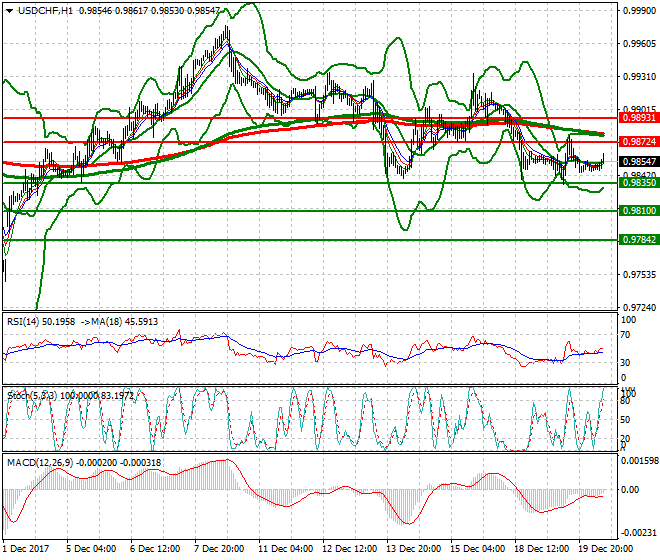Click the 19 Dec 20:00 time axis label
This screenshot has height=560, width=660.
coord(603,548)
